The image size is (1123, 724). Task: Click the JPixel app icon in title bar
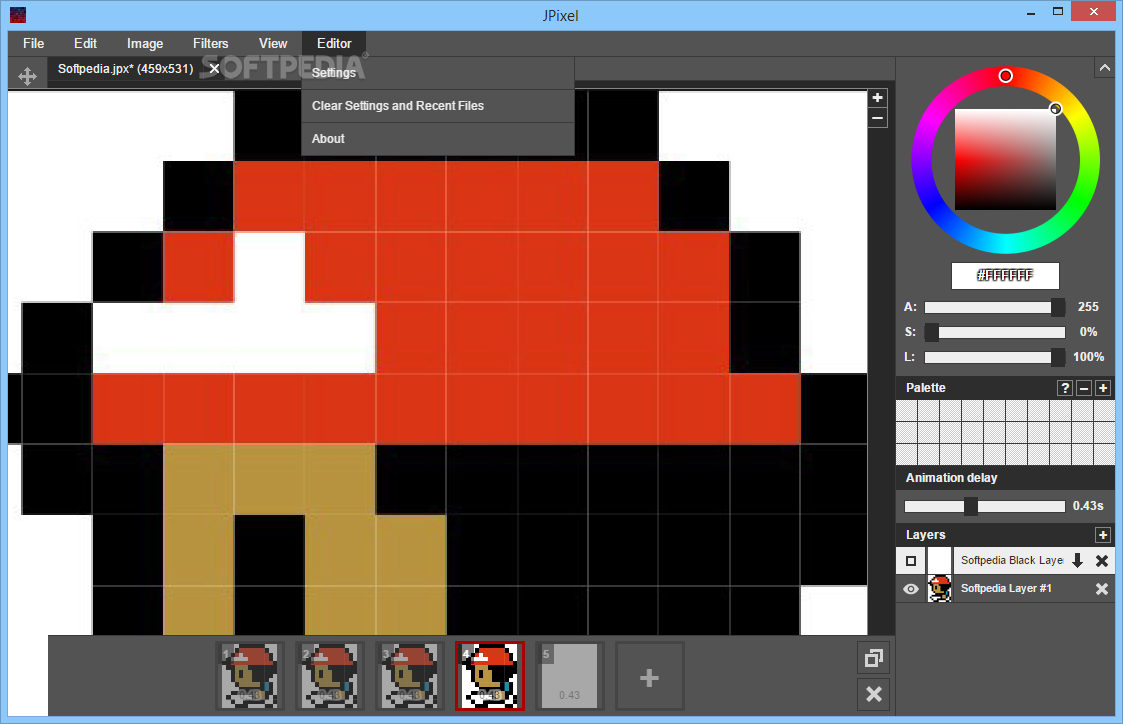point(18,14)
